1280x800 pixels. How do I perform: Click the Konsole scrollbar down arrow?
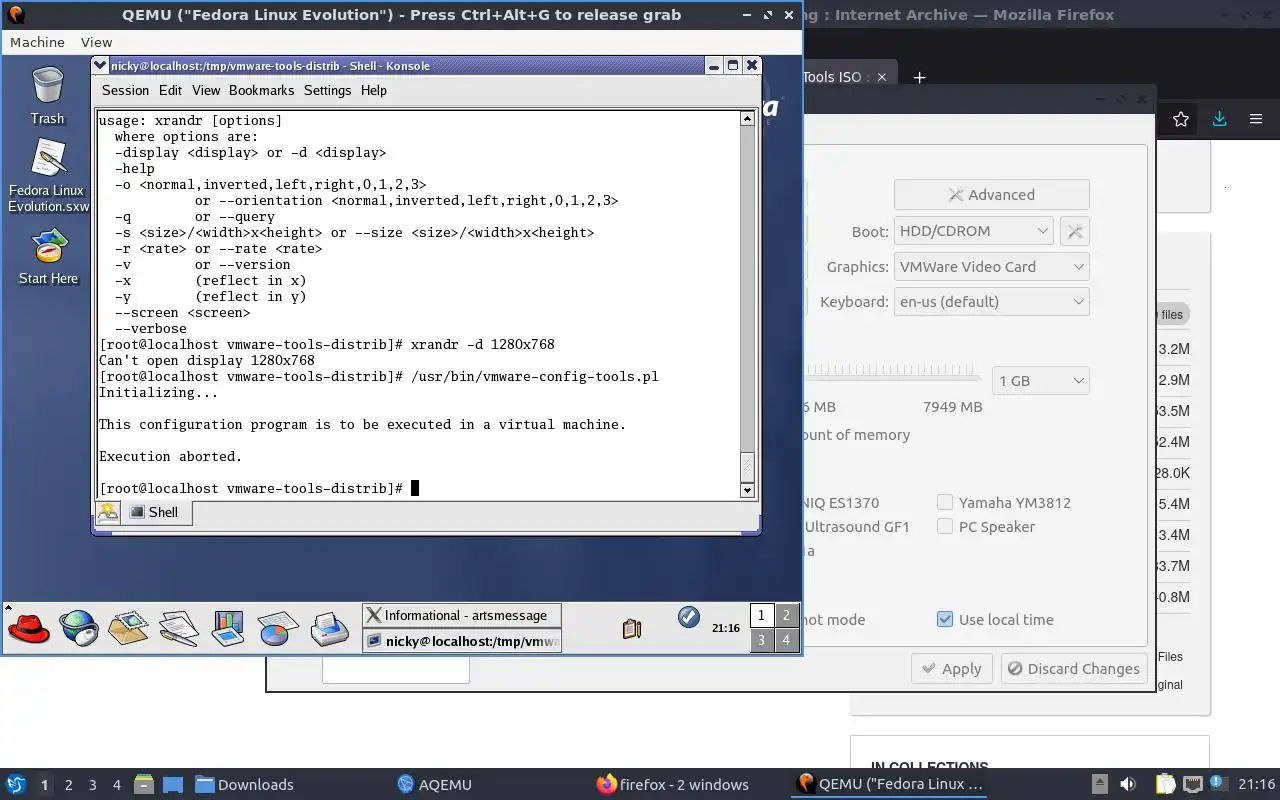point(747,490)
